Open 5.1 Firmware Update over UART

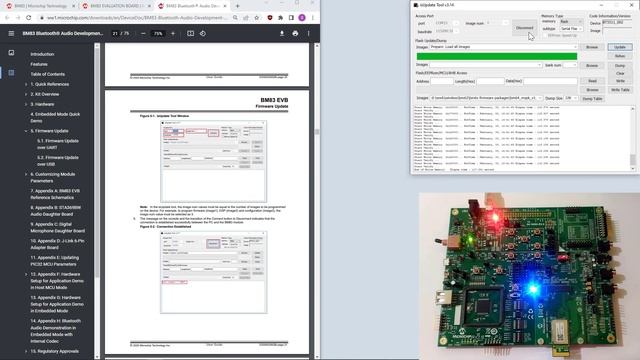[58, 144]
